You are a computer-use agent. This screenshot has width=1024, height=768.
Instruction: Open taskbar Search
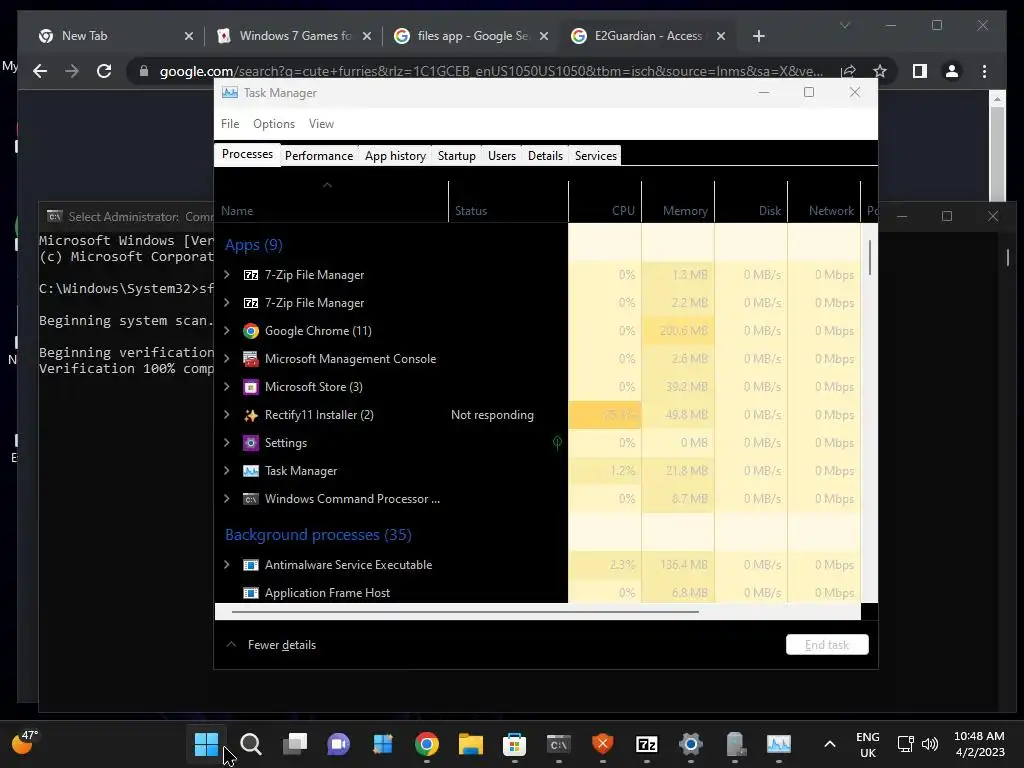251,744
